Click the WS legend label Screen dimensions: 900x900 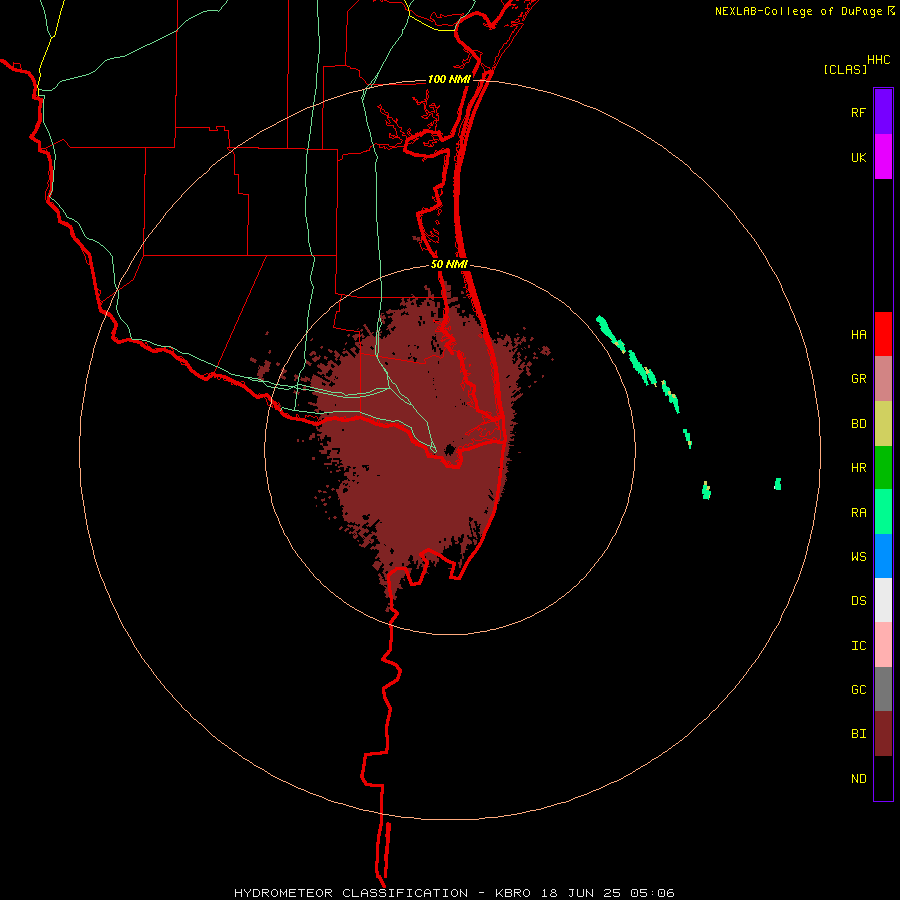point(858,556)
